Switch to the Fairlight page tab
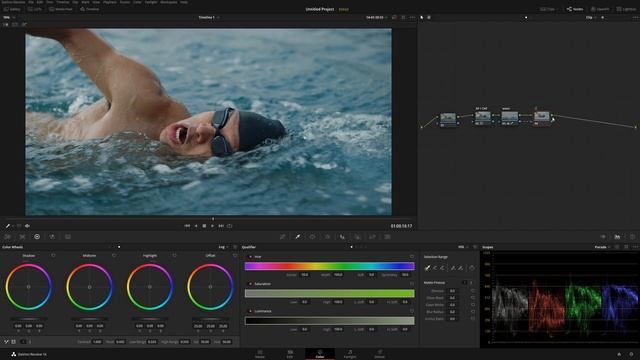 click(x=350, y=354)
